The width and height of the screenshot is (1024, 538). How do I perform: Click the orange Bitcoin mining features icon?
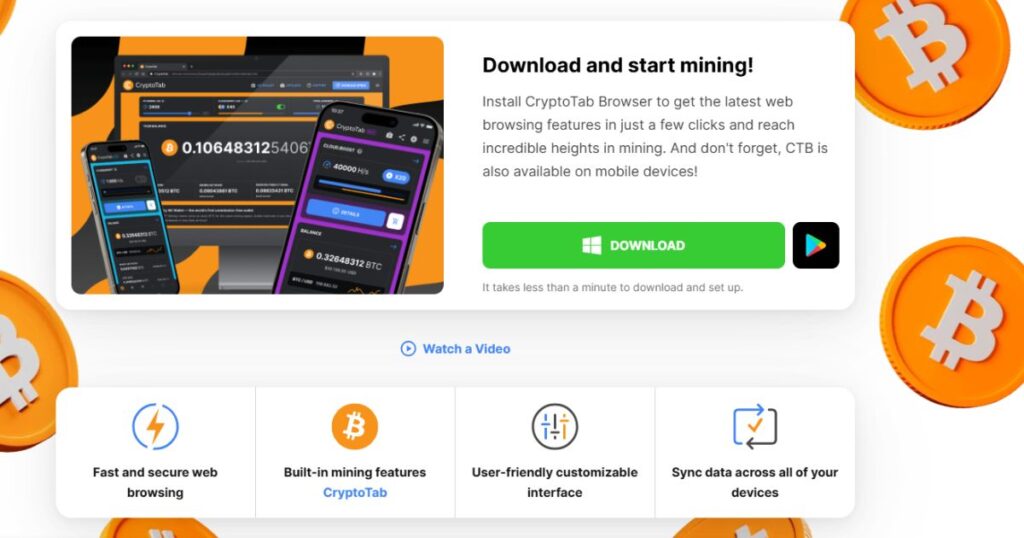355,426
